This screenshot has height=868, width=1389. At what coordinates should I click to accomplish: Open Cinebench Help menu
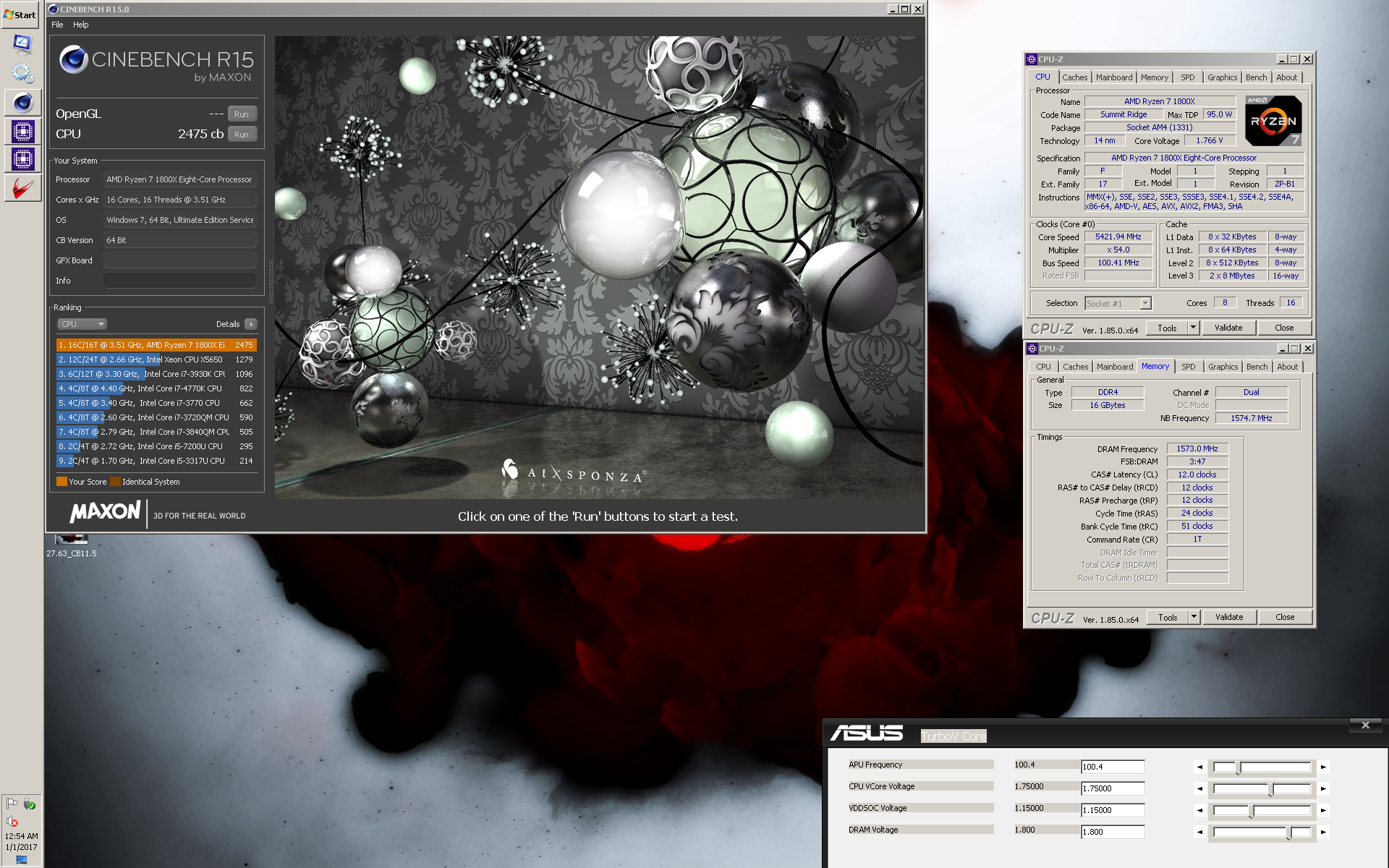coord(81,25)
